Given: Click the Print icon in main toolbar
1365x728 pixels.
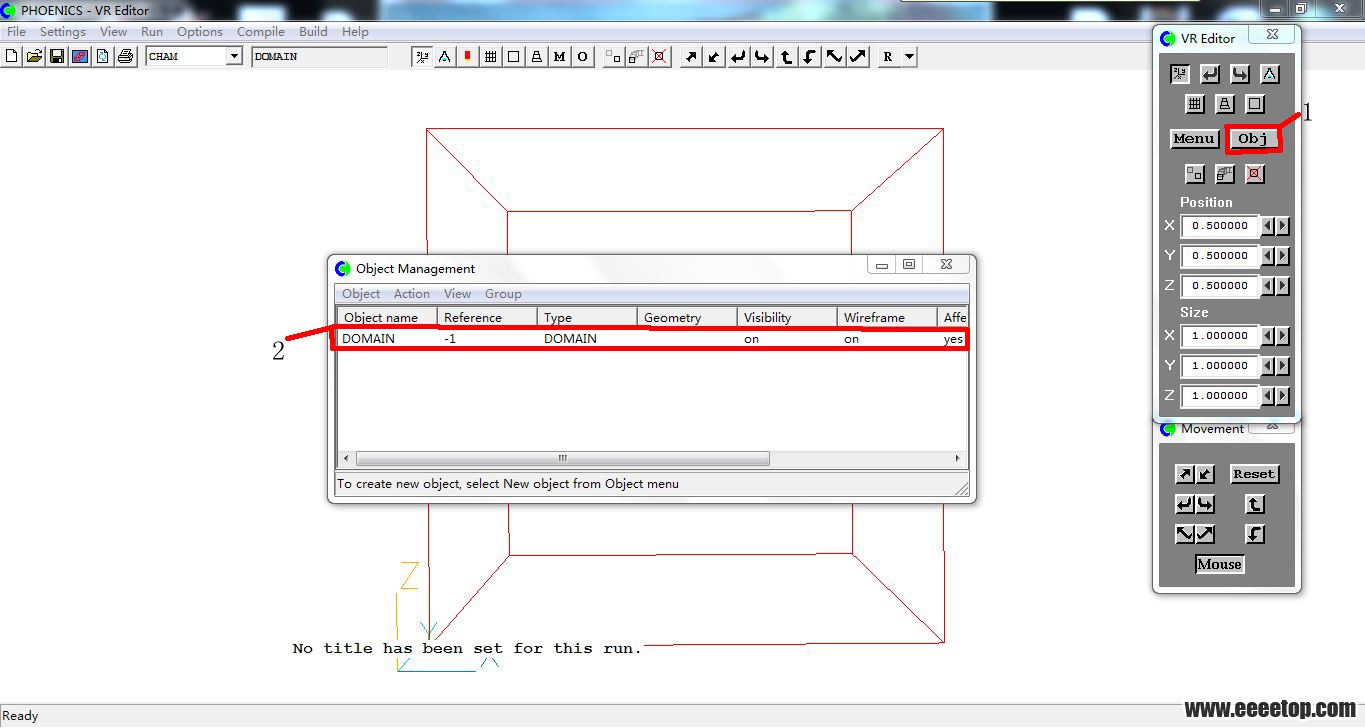Looking at the screenshot, I should [x=125, y=57].
